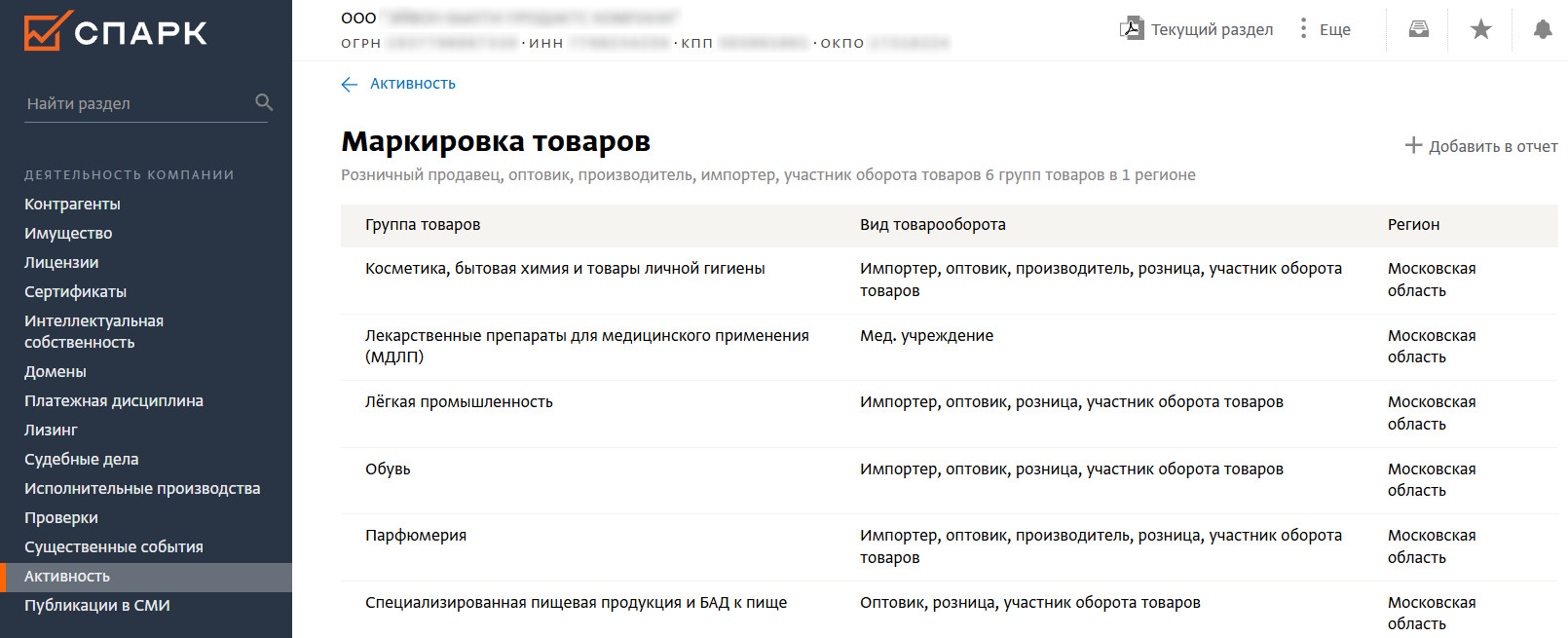1568x638 pixels.
Task: Click the Группа товаров column header
Action: [x=423, y=225]
